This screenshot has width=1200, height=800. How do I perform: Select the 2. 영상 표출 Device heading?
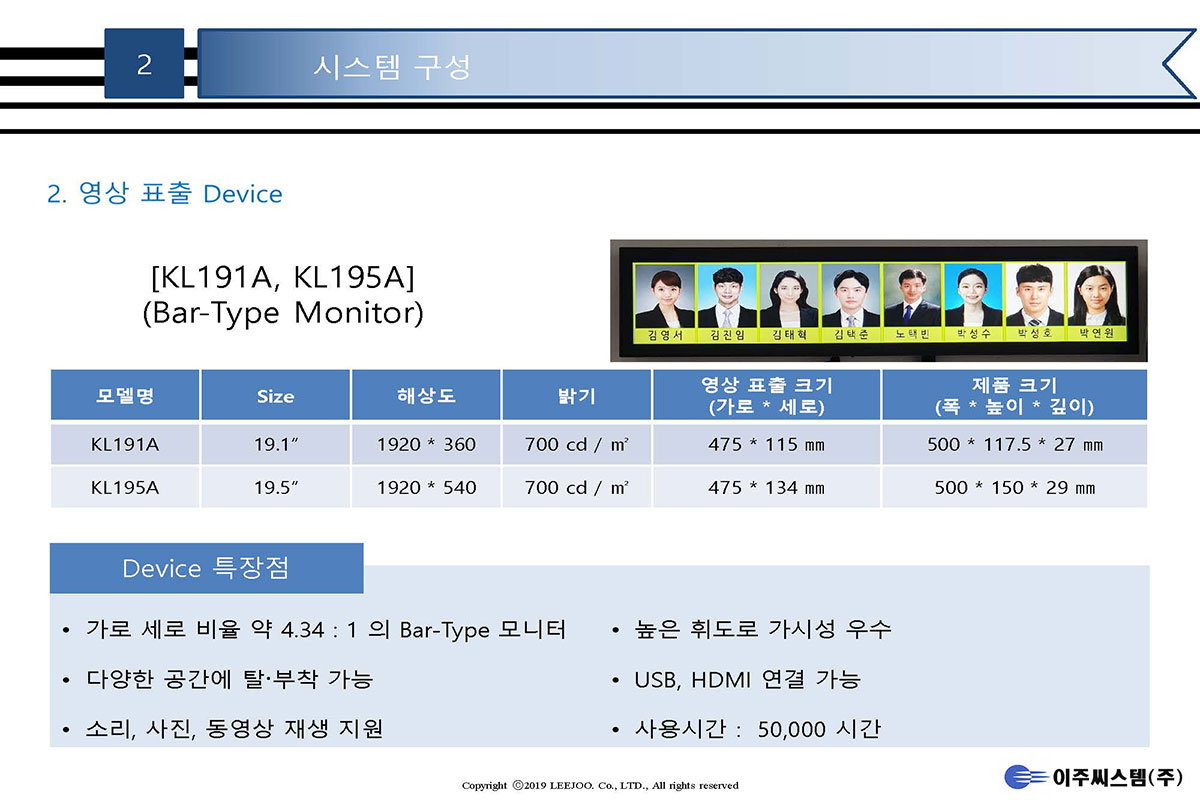tap(165, 193)
